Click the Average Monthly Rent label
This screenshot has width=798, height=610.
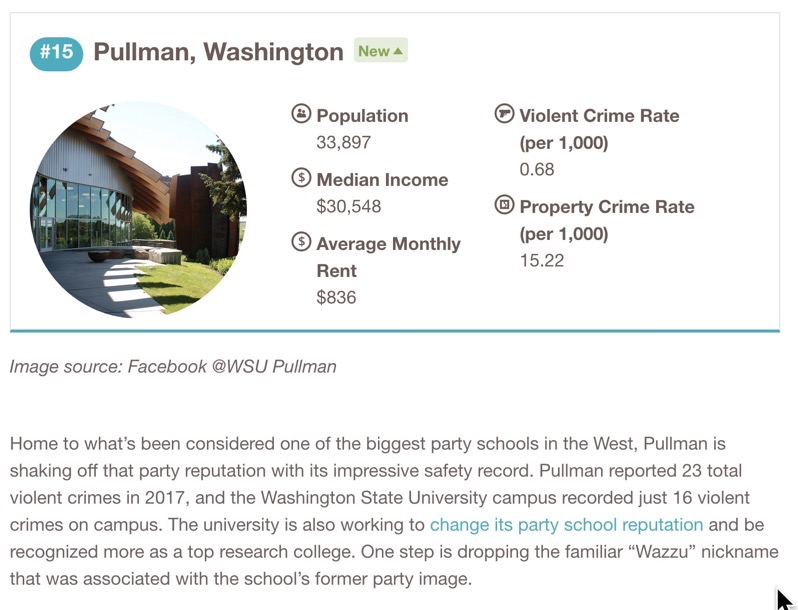[388, 257]
